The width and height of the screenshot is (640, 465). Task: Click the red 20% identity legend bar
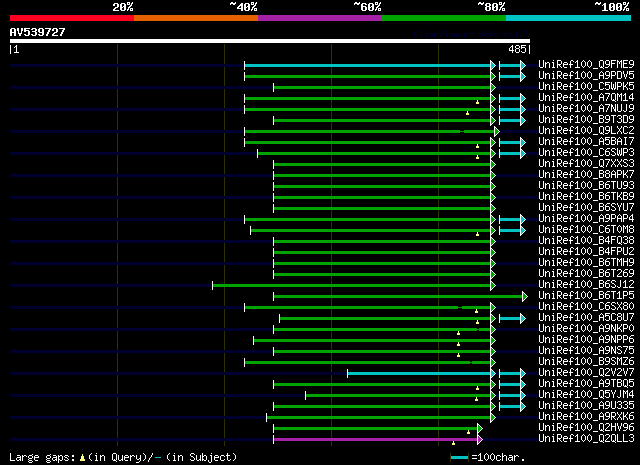coord(72,18)
